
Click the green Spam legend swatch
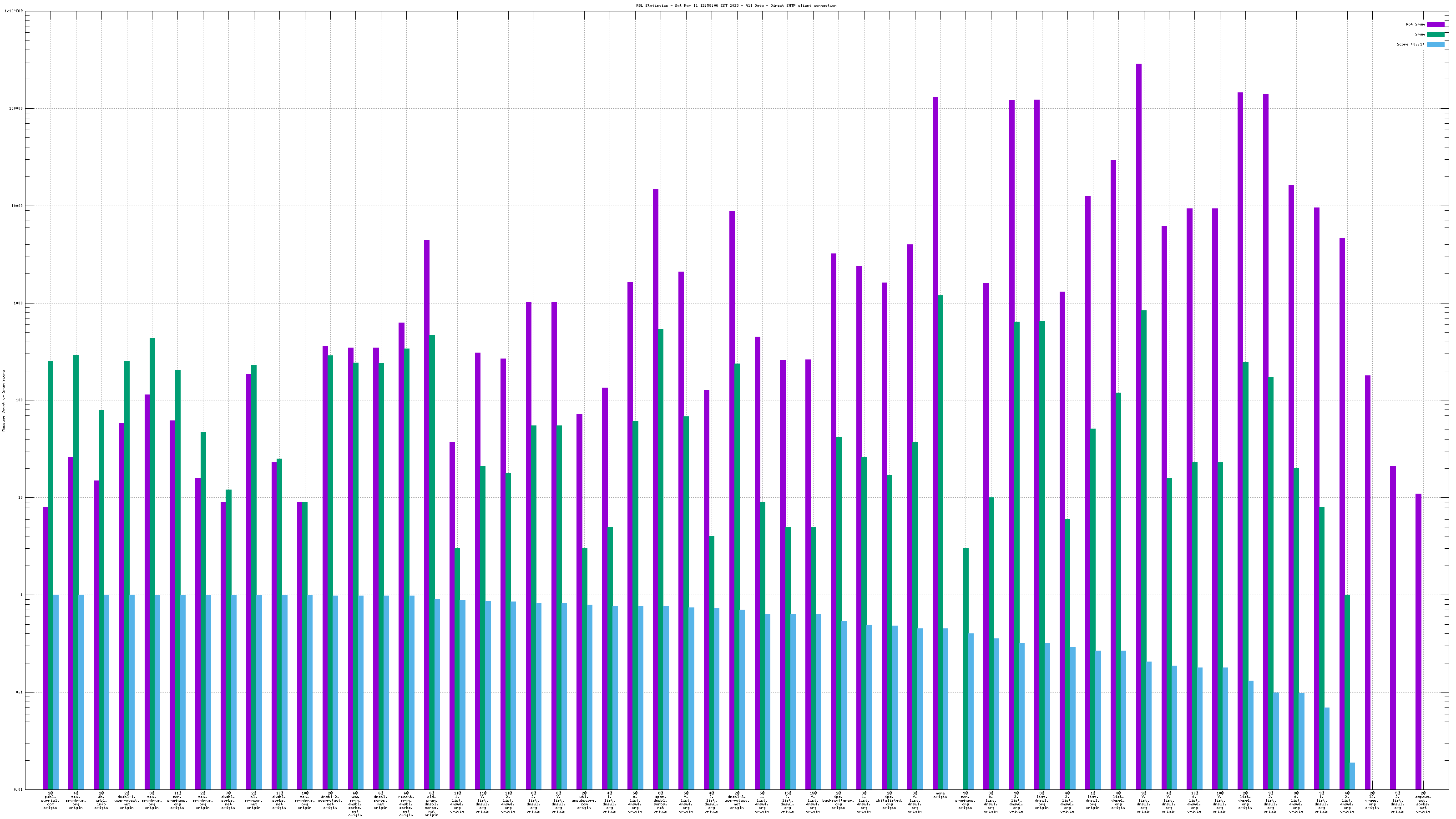pyautogui.click(x=1436, y=35)
